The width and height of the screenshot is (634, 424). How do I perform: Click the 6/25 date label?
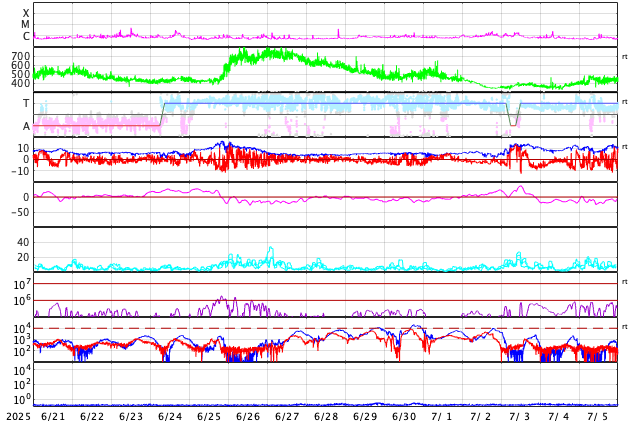pos(209,417)
